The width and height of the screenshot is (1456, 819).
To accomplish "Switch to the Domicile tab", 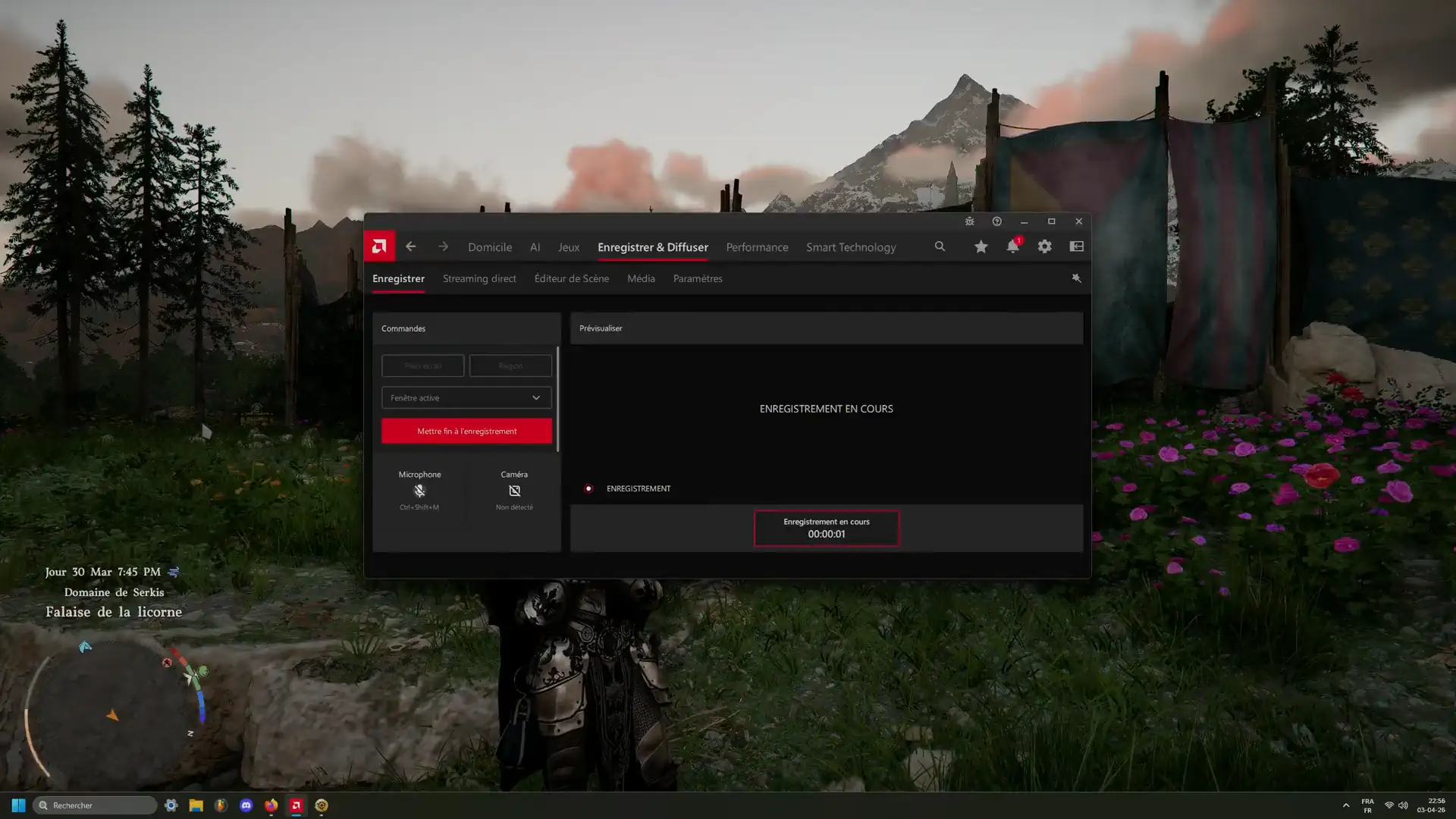I will click(490, 247).
